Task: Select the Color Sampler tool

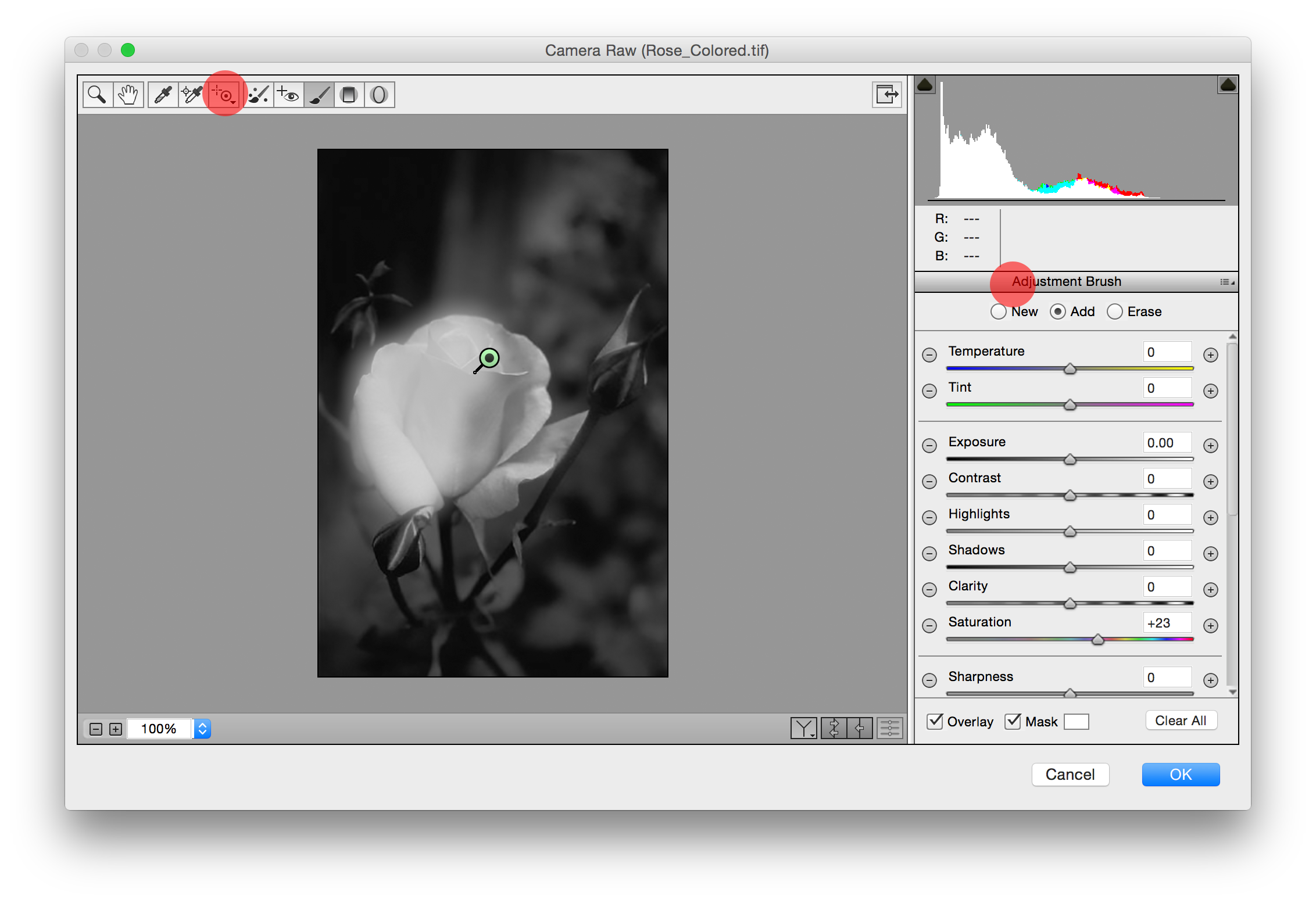Action: pyautogui.click(x=192, y=95)
